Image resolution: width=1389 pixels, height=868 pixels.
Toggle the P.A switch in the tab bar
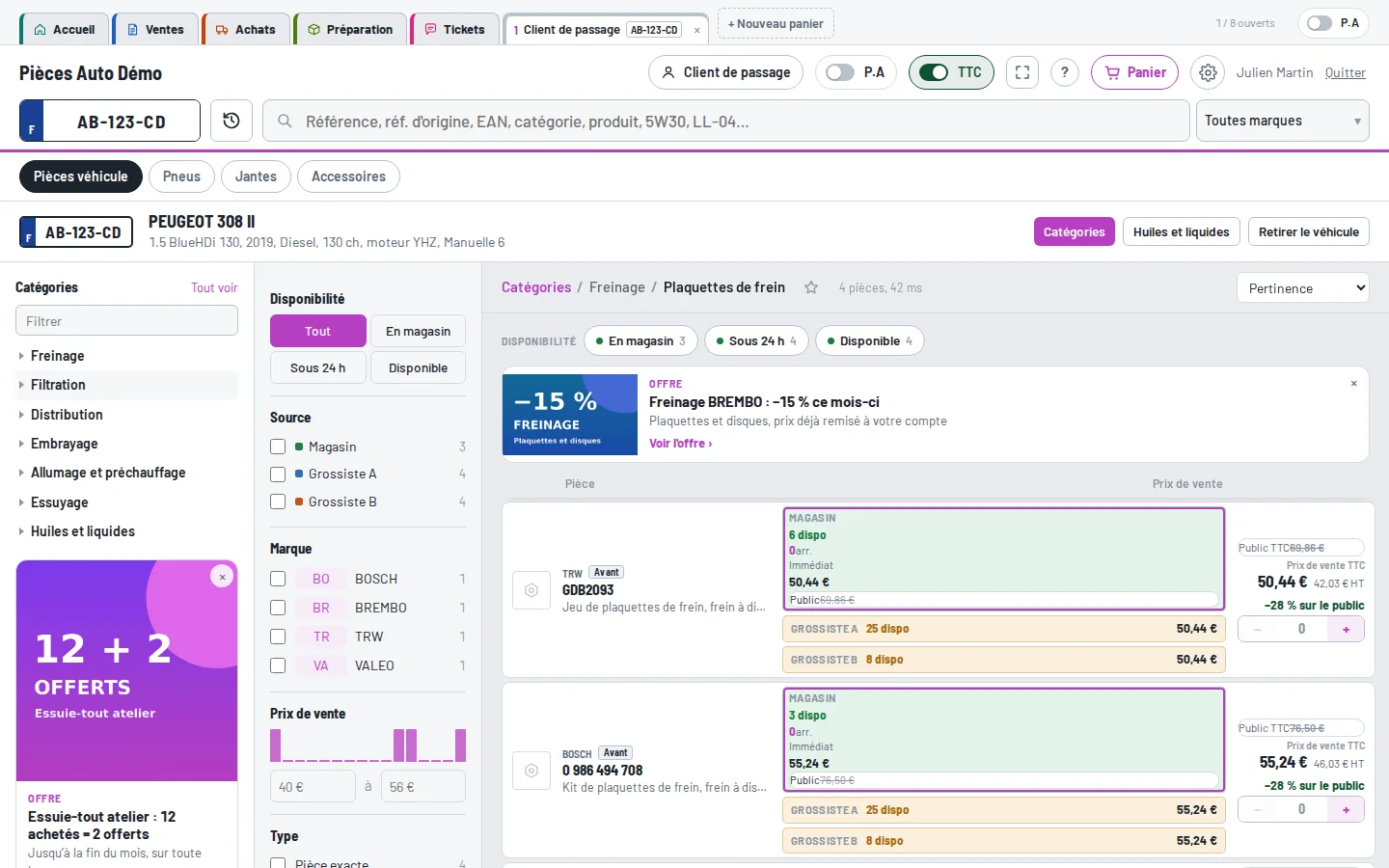tap(1319, 23)
